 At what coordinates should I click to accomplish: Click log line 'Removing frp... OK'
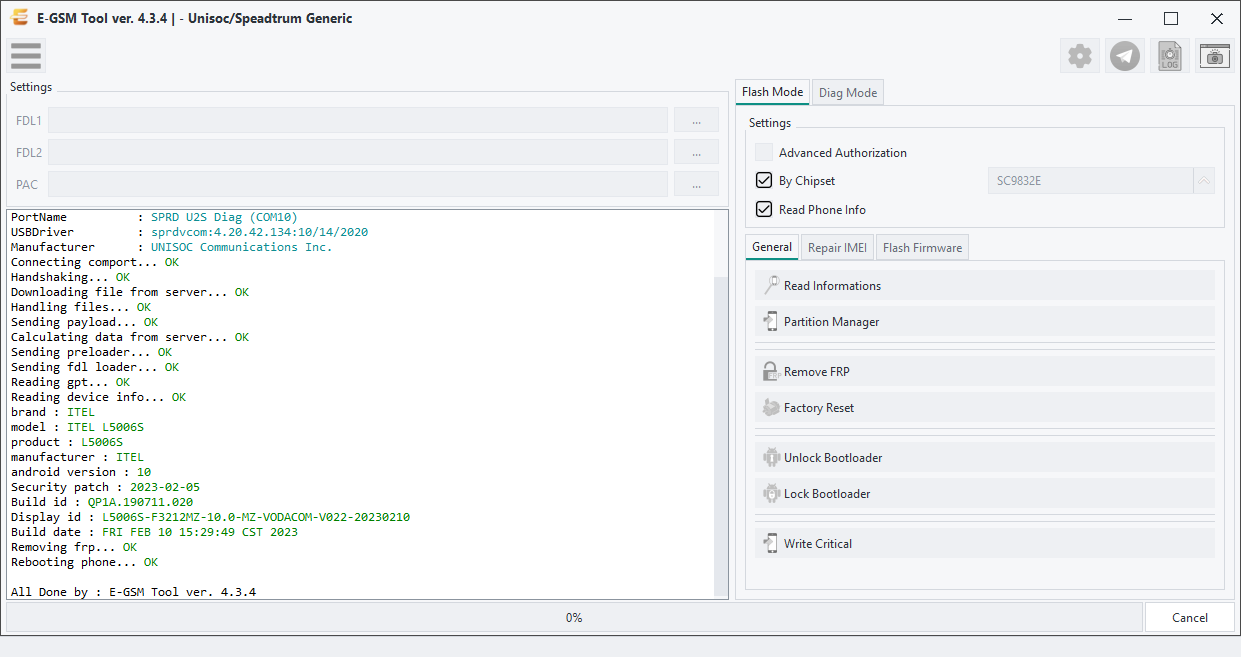click(x=74, y=547)
